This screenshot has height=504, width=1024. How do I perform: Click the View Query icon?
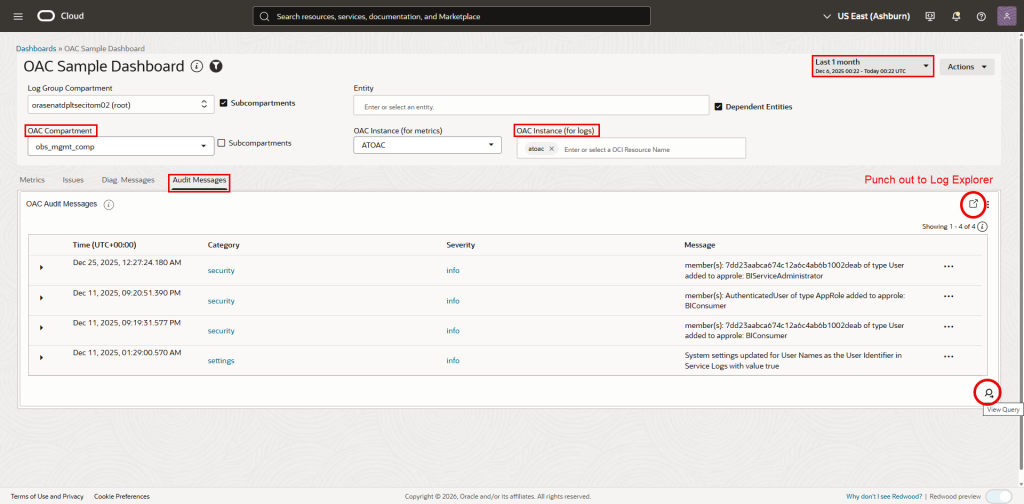989,392
